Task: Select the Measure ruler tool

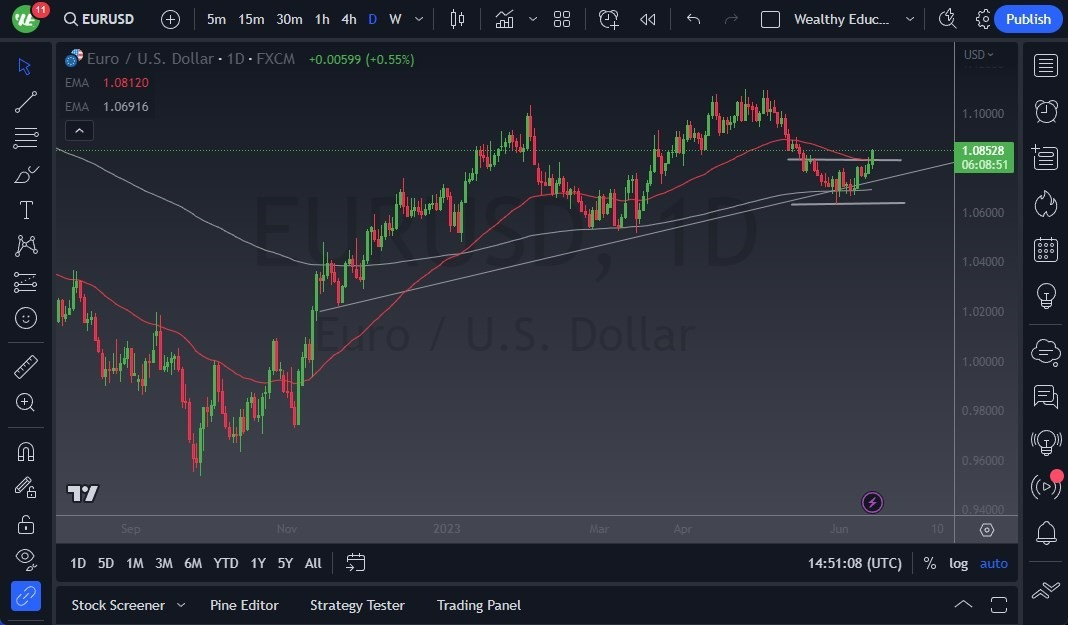Action: pos(26,367)
